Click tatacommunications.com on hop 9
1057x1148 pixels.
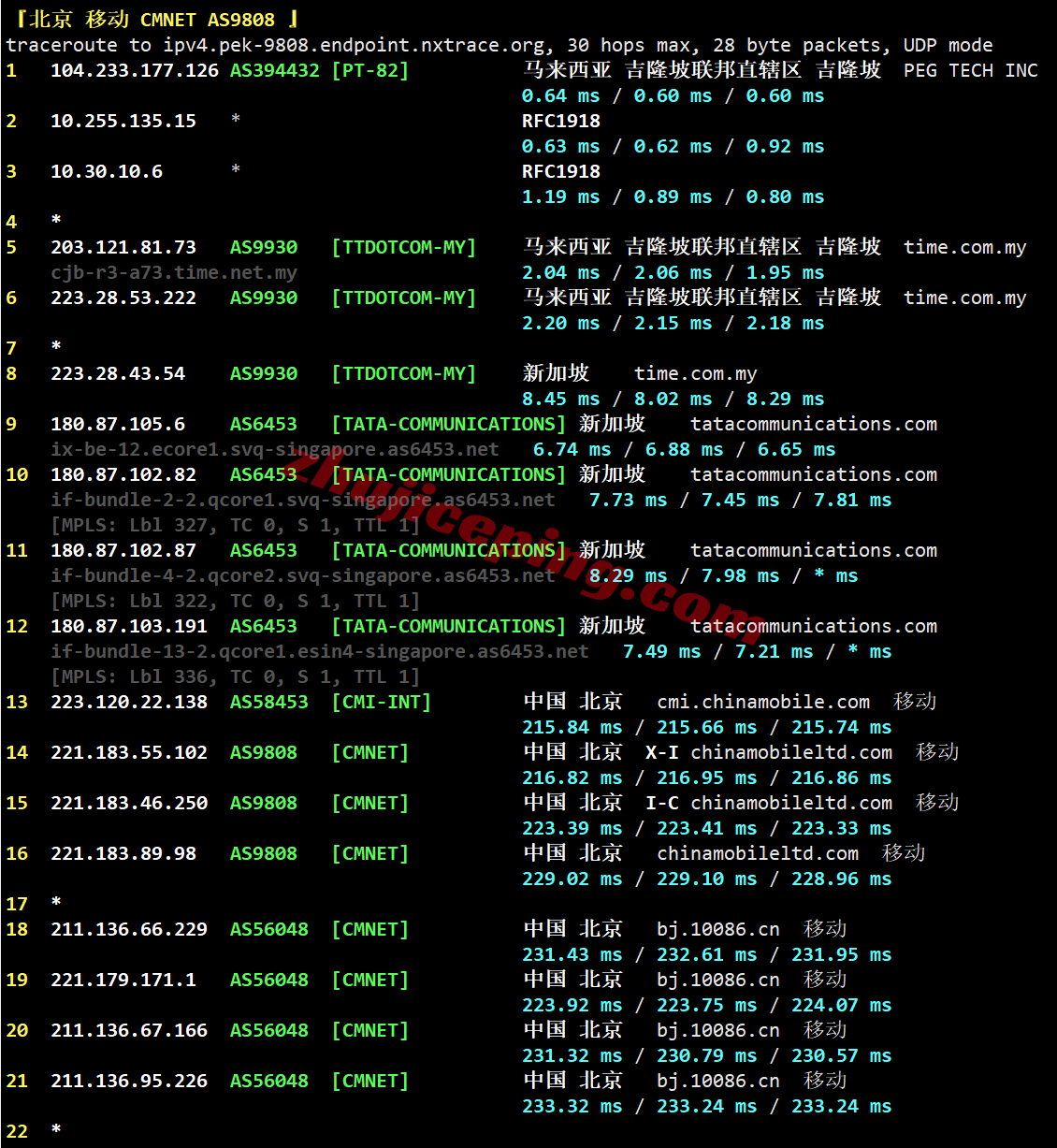(814, 424)
